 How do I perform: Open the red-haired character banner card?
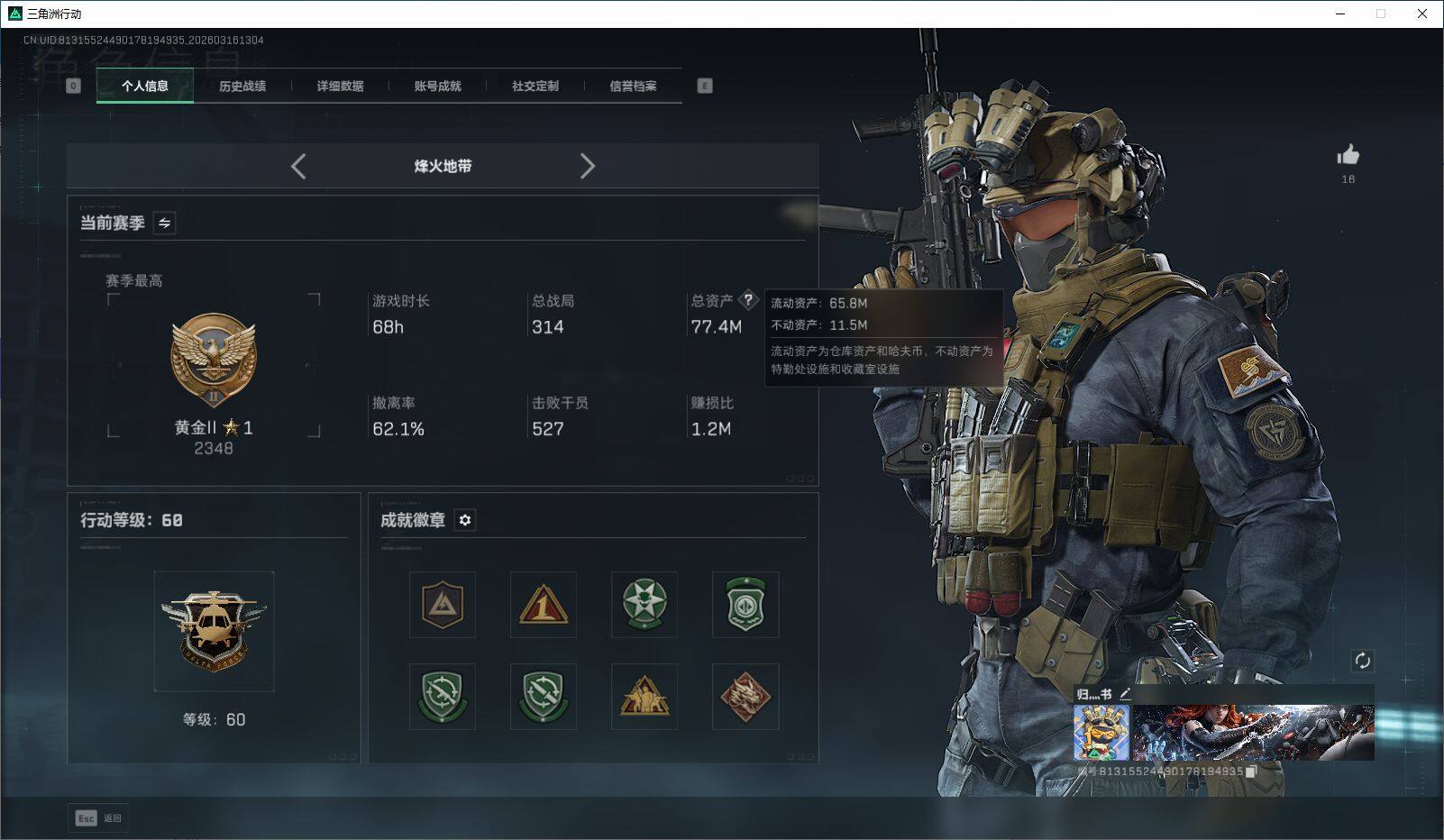click(x=1253, y=733)
